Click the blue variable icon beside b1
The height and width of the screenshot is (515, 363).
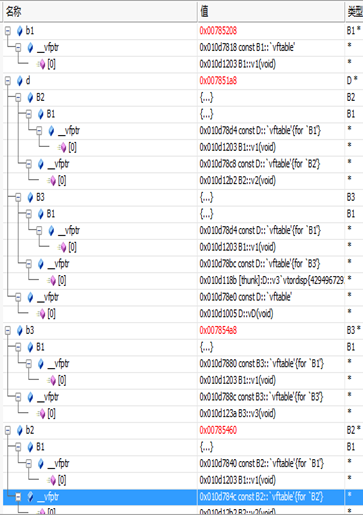pyautogui.click(x=20, y=31)
